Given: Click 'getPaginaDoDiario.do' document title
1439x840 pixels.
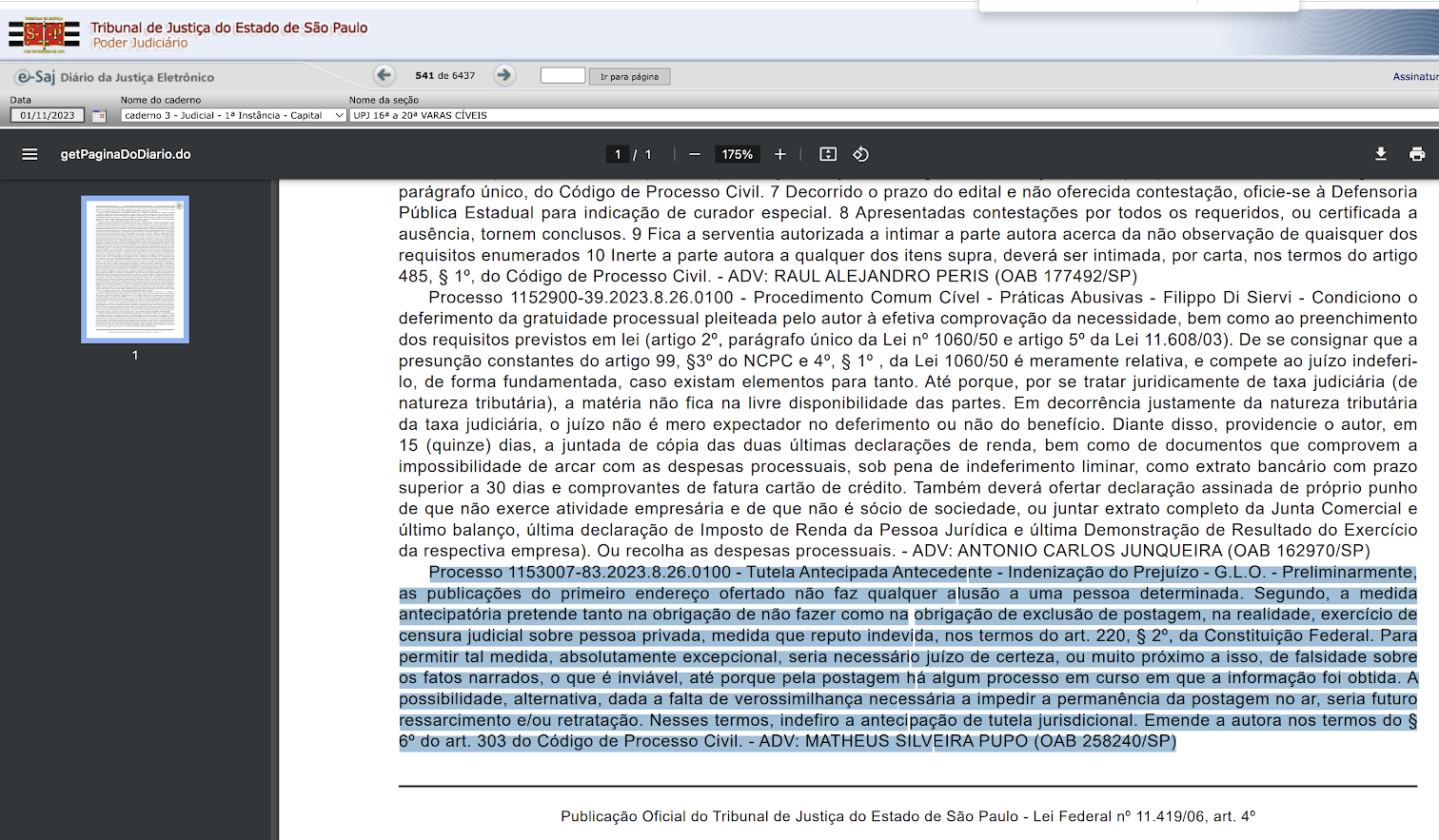Looking at the screenshot, I should point(126,154).
